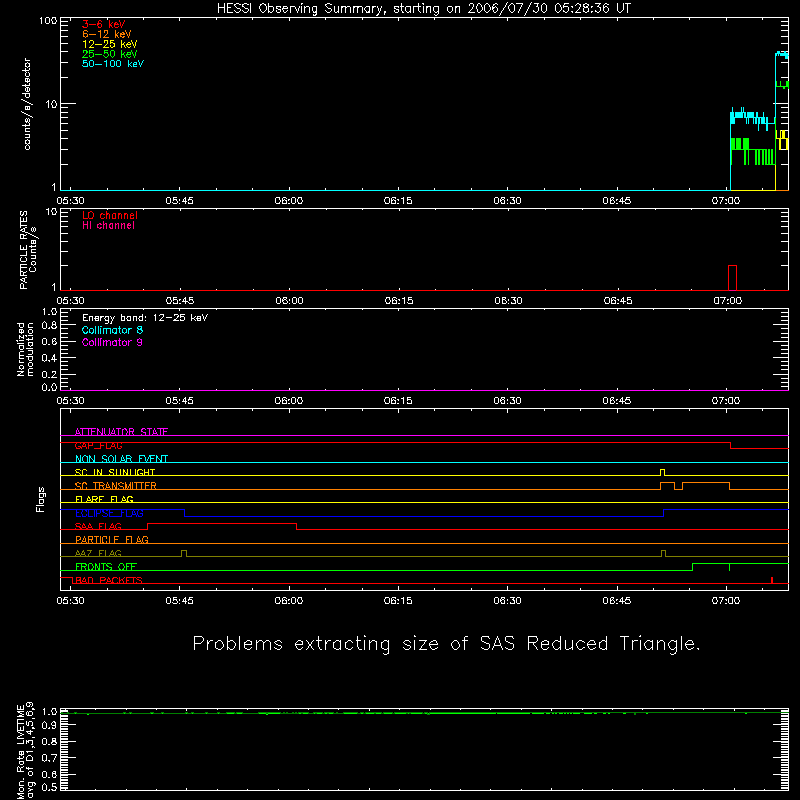This screenshot has height=800, width=800.
Task: Click the vertical Flags axis label
Action: coord(40,499)
